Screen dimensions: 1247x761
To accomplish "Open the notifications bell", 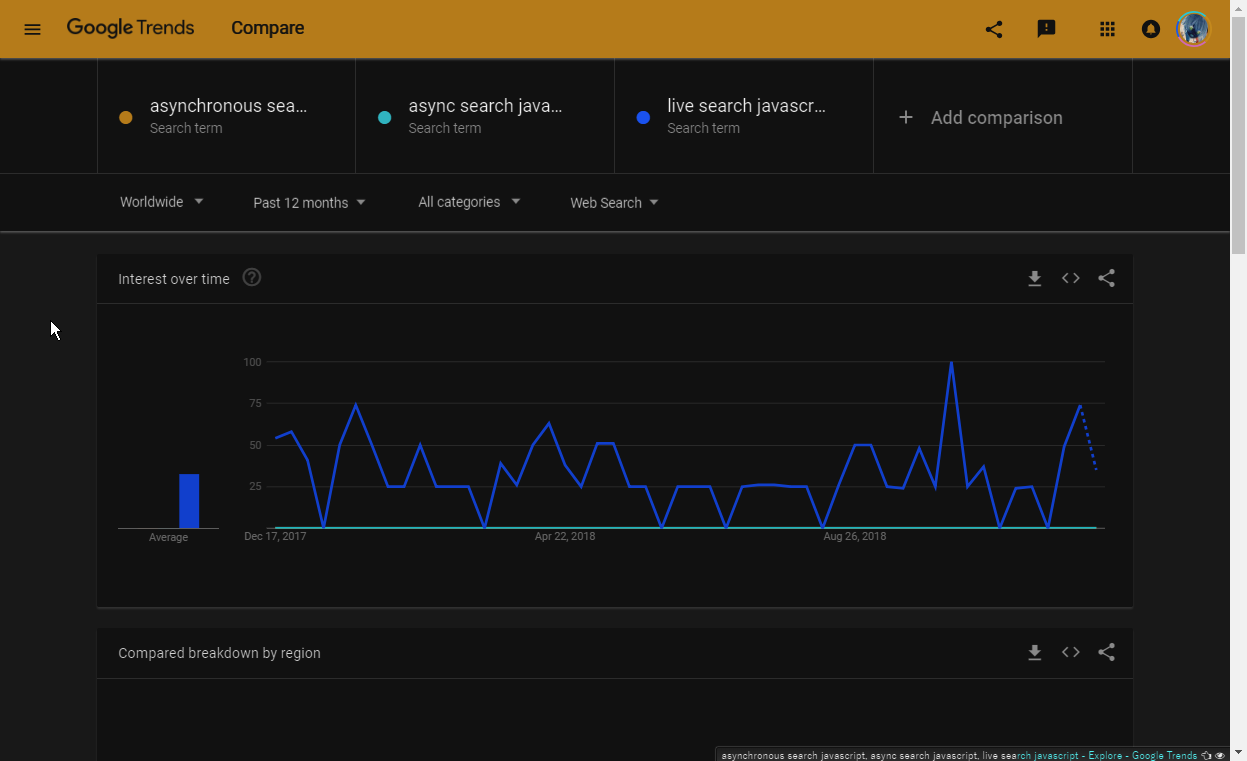I will point(1151,29).
